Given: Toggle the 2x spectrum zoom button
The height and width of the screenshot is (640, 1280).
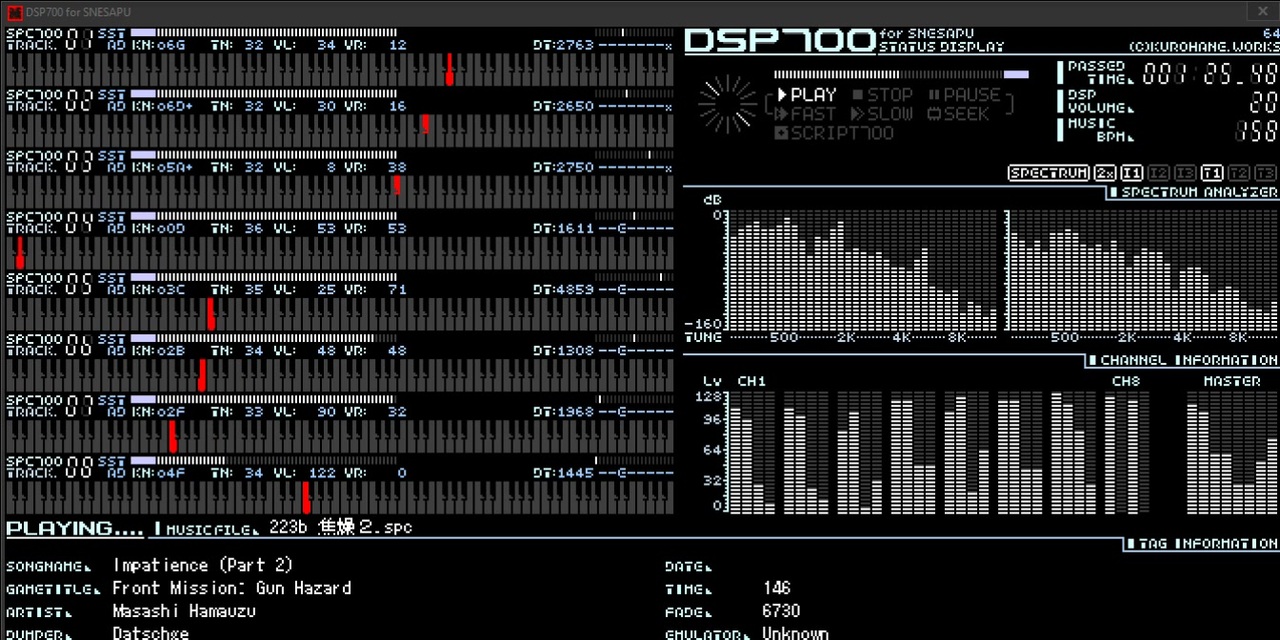Looking at the screenshot, I should (x=1105, y=173).
